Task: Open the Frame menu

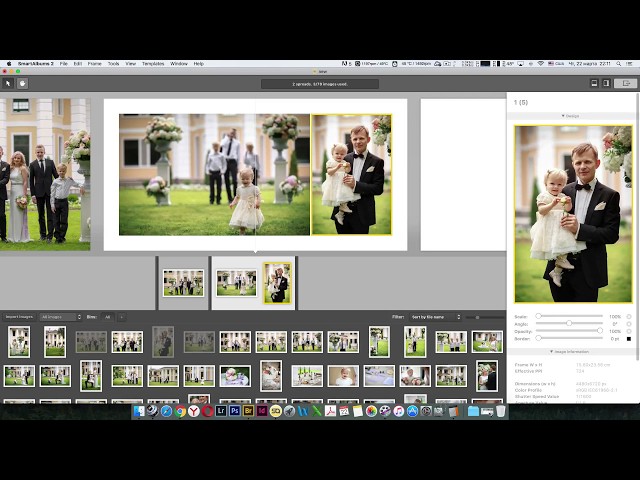Action: pos(94,63)
